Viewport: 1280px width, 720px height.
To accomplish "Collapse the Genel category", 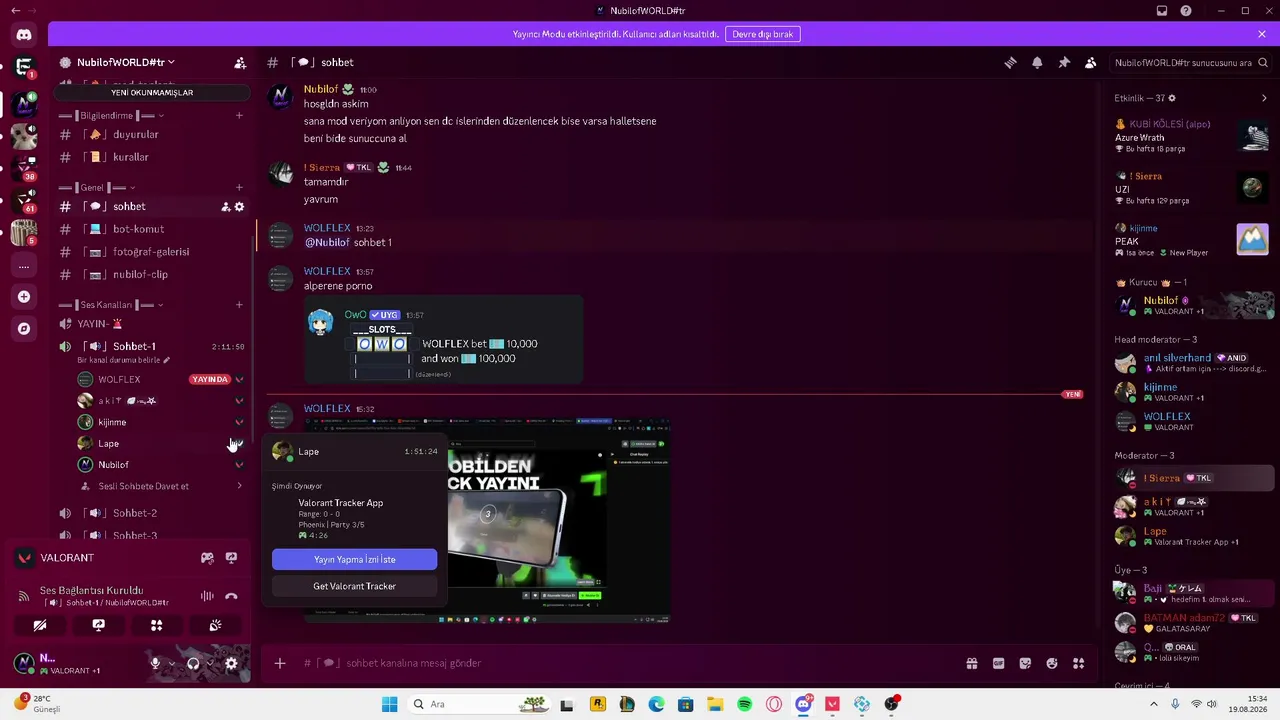I will 97,187.
